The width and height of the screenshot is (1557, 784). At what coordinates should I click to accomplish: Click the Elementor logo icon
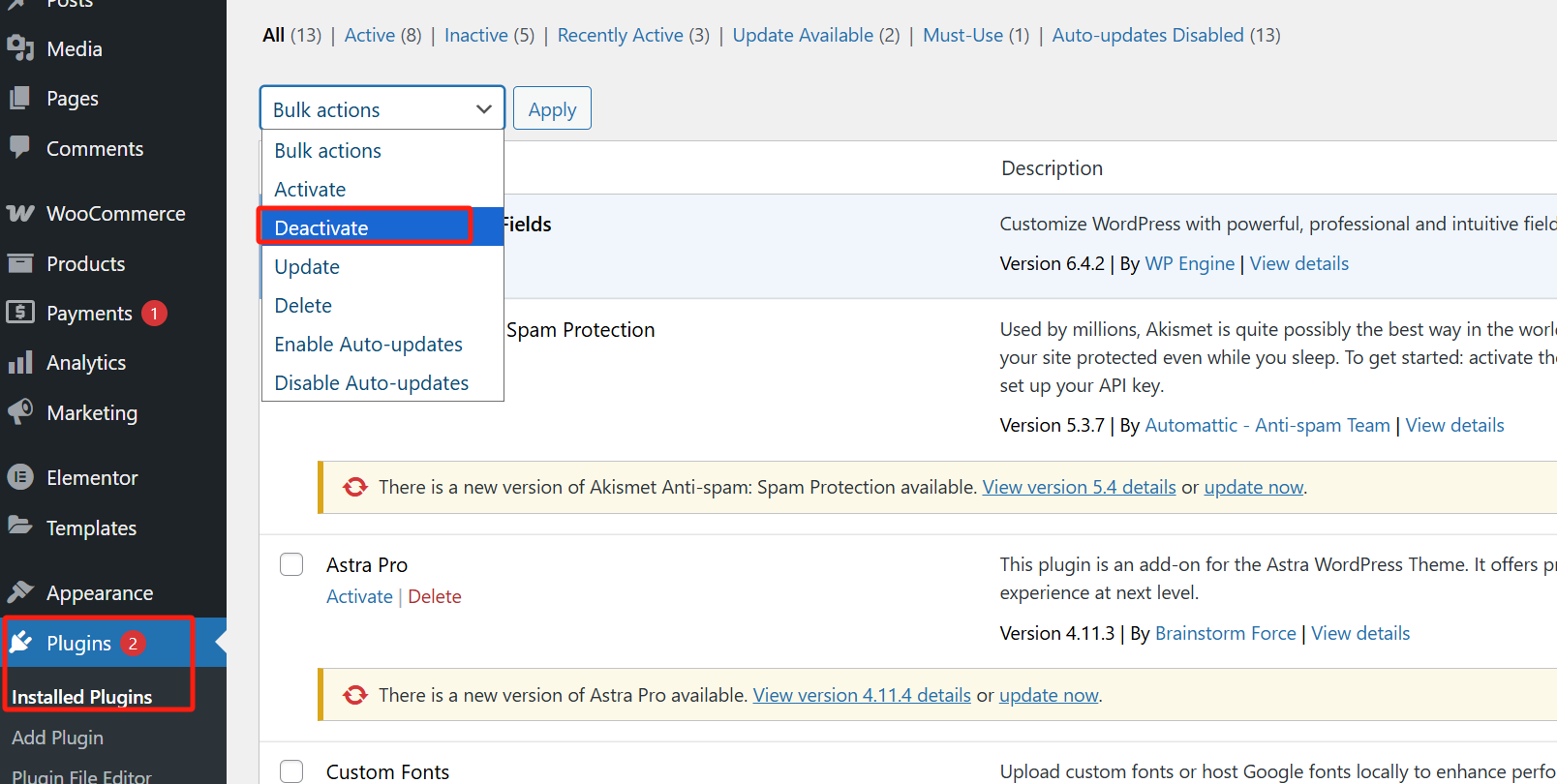(x=20, y=477)
